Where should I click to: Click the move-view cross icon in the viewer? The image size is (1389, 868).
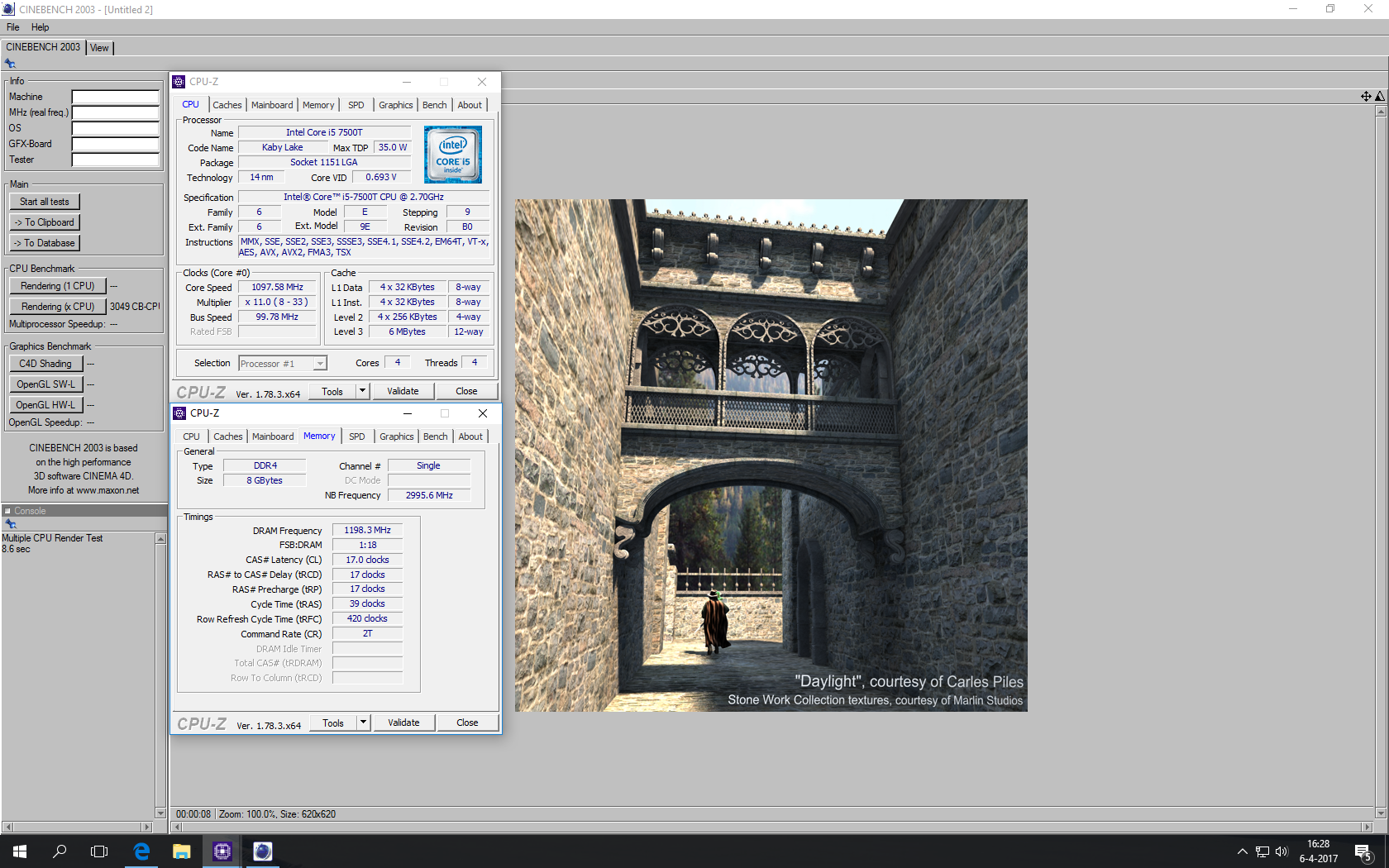click(x=1366, y=97)
